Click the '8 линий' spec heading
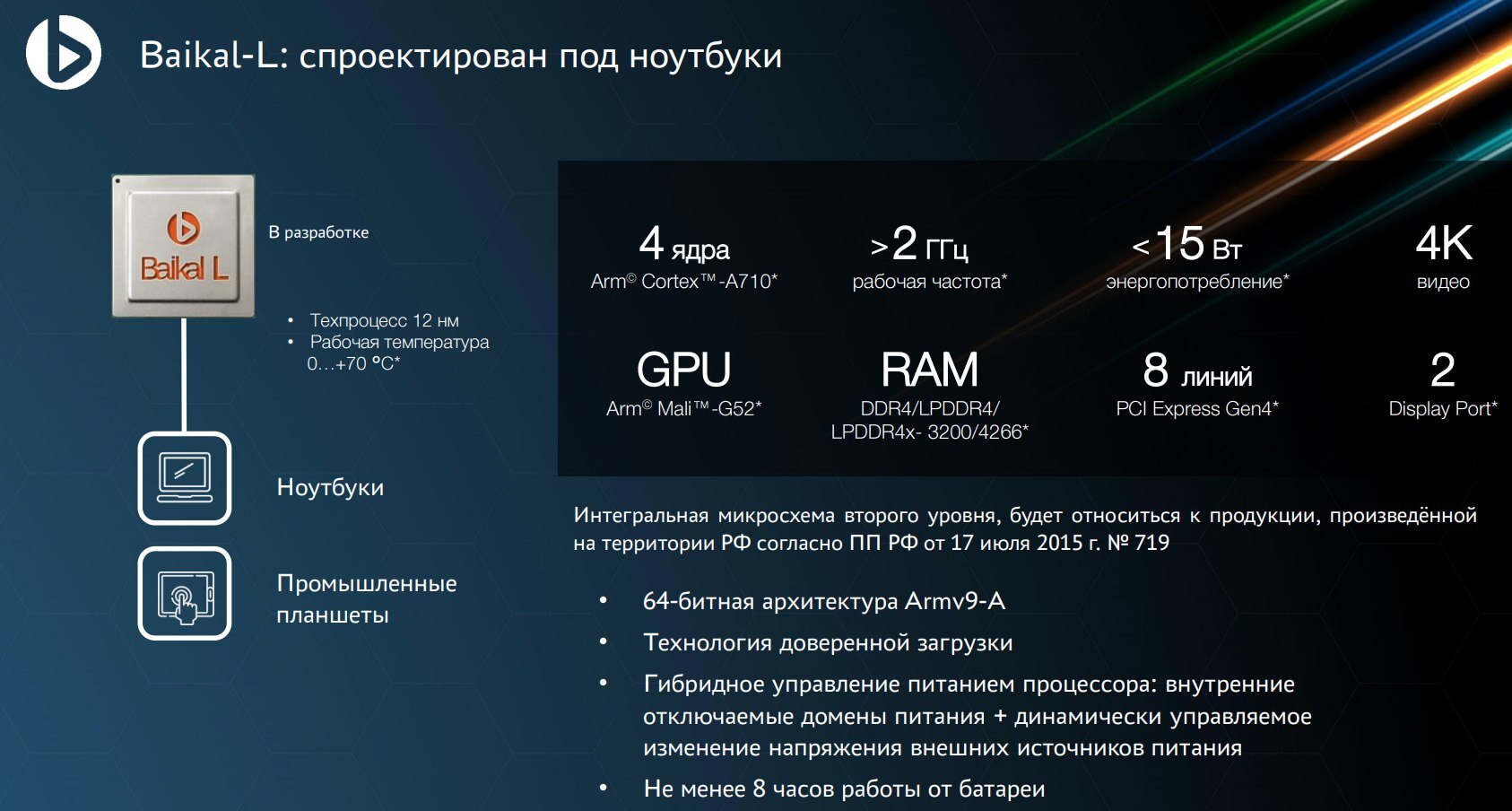This screenshot has width=1512, height=811. click(1197, 370)
